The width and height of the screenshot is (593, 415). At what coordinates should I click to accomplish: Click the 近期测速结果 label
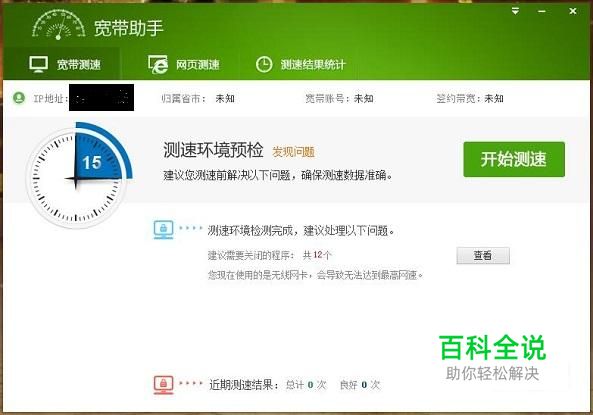(x=244, y=385)
